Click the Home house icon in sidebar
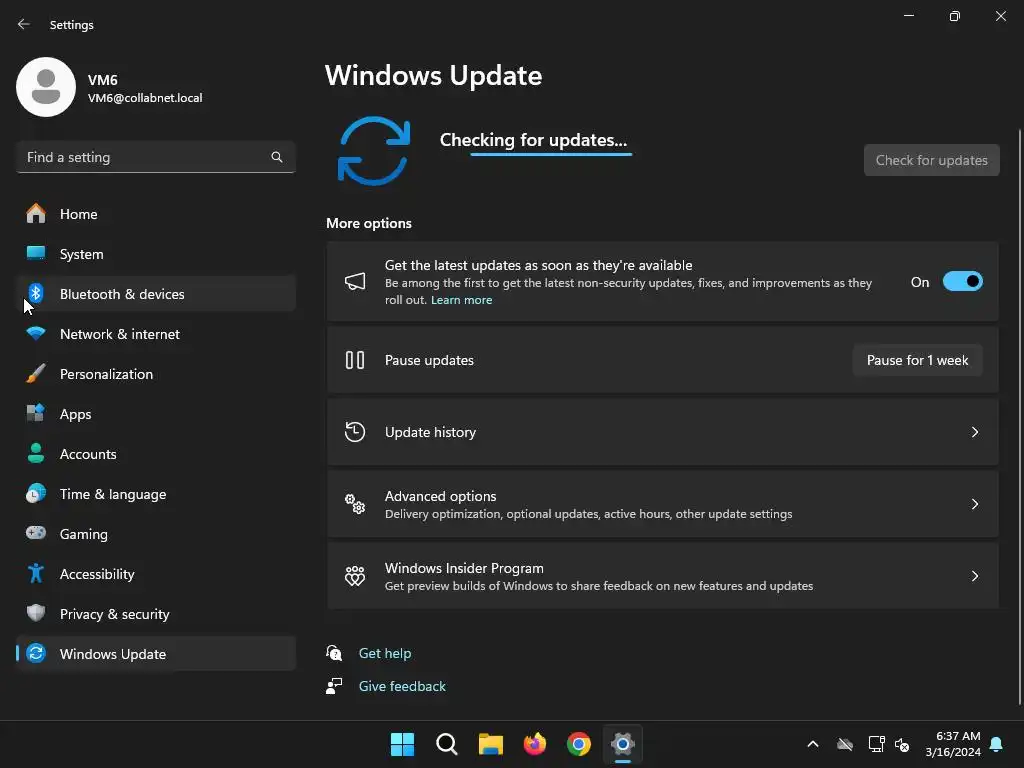 36,214
